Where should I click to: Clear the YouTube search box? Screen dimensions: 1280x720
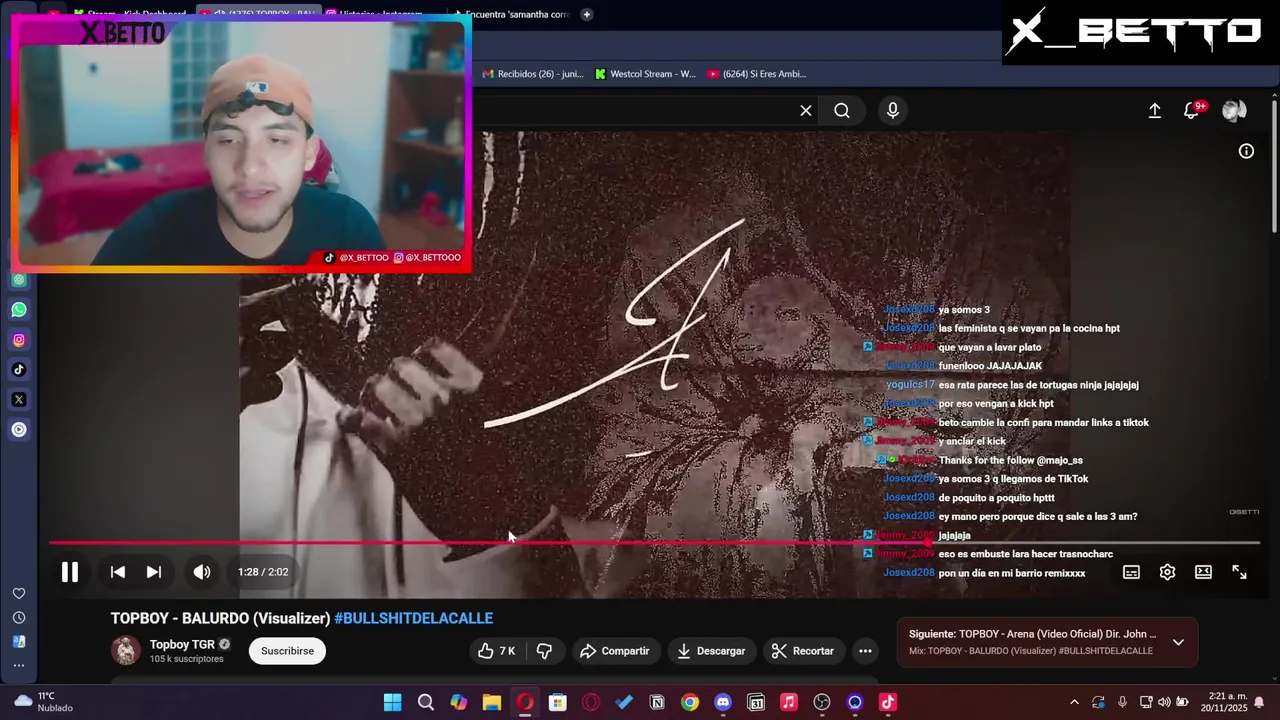click(806, 111)
